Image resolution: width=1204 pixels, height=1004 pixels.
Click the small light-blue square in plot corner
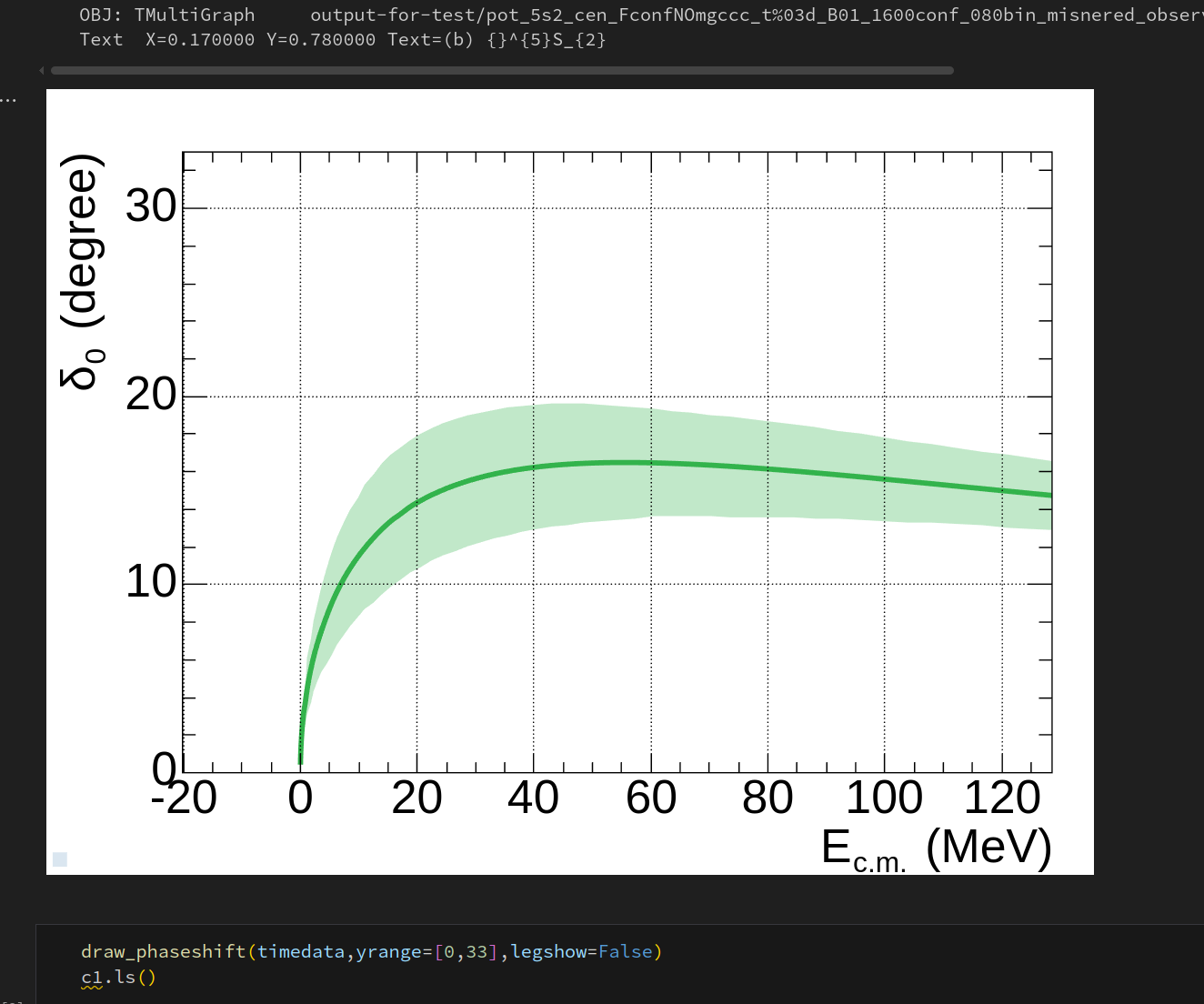[60, 859]
